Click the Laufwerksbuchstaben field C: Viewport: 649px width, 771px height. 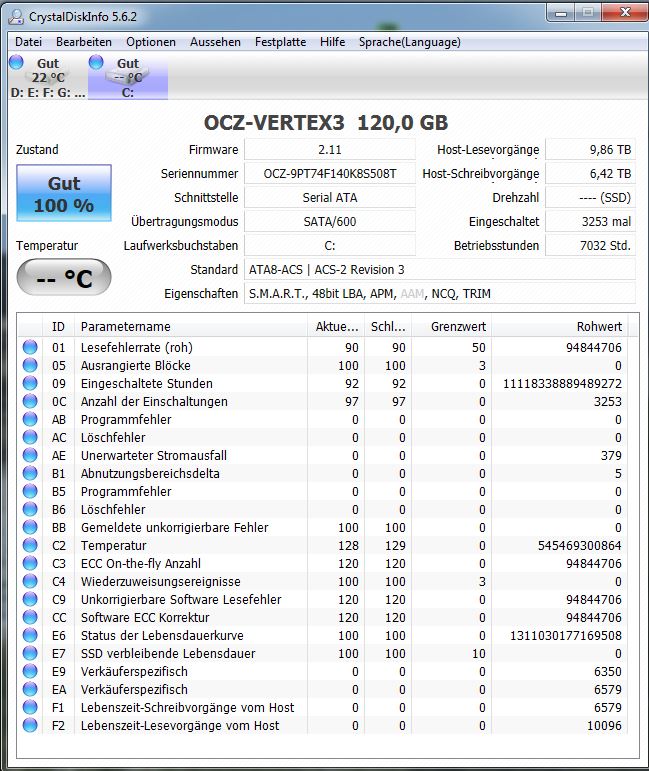point(329,245)
